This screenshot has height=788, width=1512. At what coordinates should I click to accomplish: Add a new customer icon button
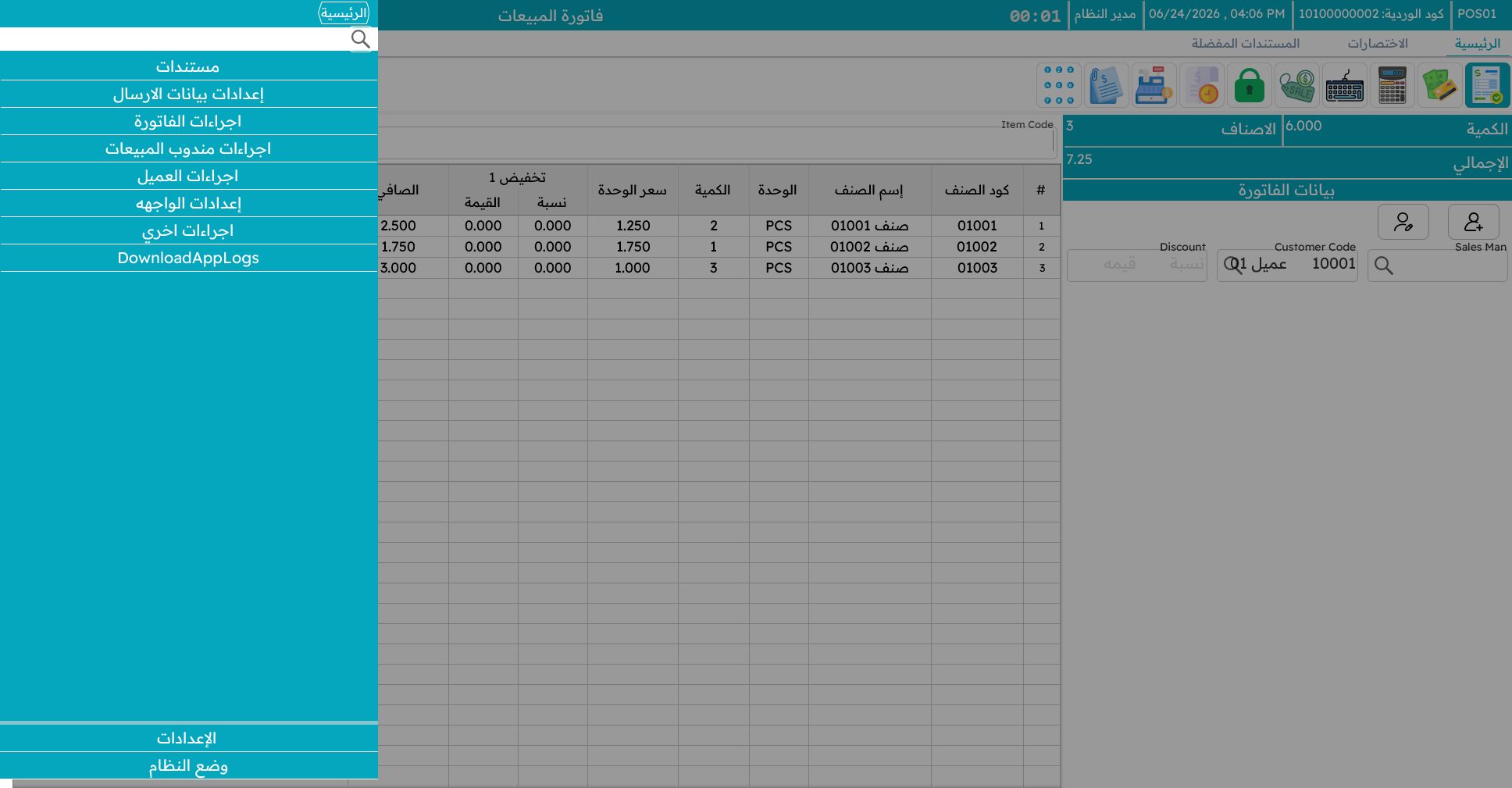coord(1473,222)
